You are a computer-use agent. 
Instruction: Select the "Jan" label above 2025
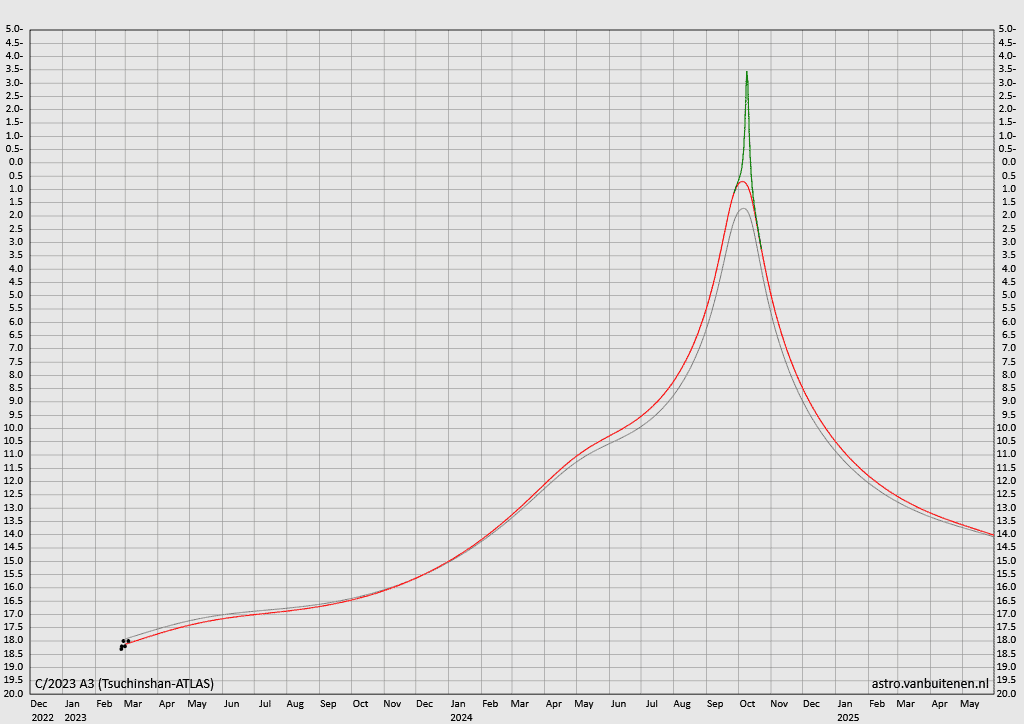[x=845, y=704]
